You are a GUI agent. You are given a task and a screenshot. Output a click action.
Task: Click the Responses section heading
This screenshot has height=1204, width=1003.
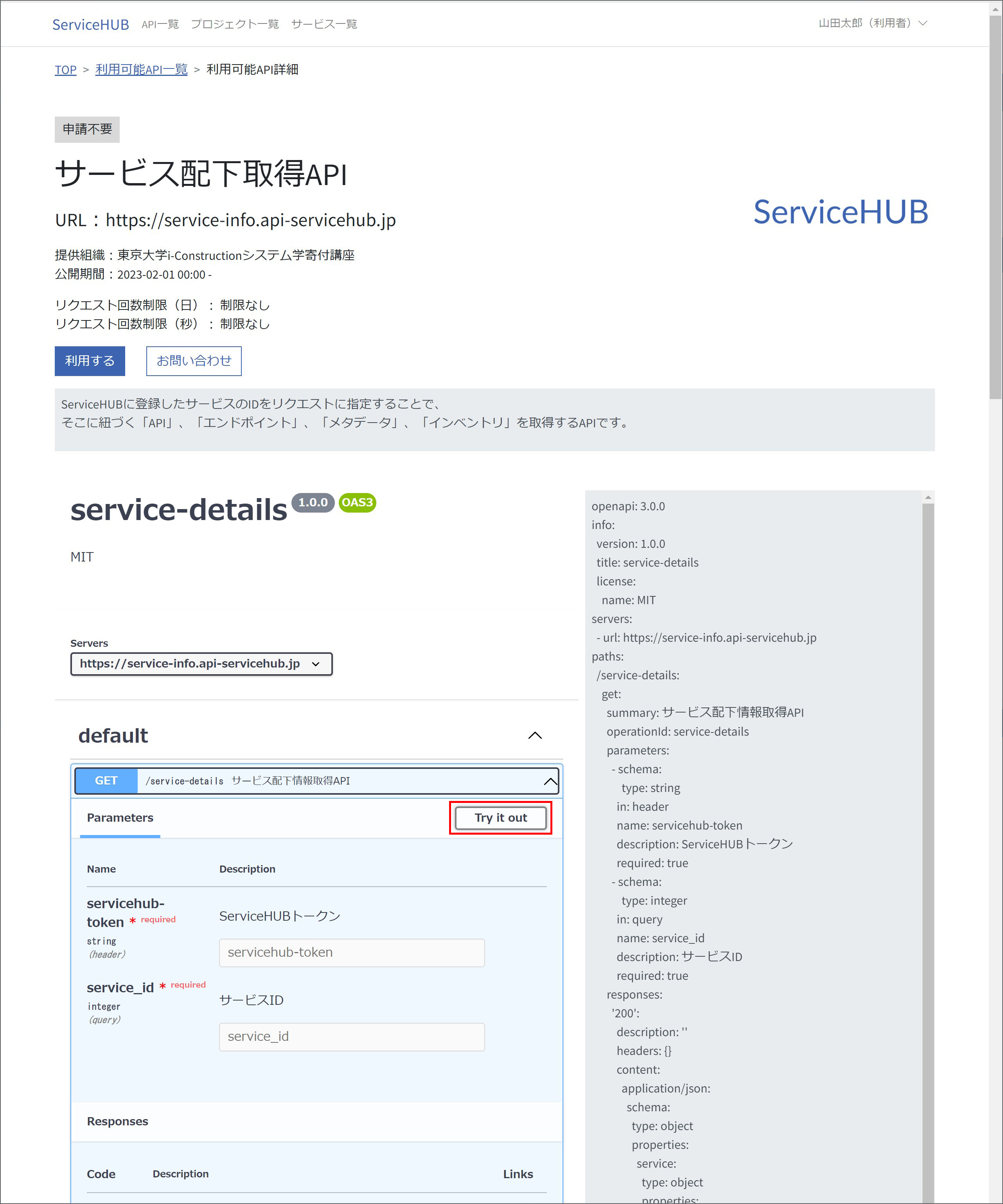point(117,1121)
